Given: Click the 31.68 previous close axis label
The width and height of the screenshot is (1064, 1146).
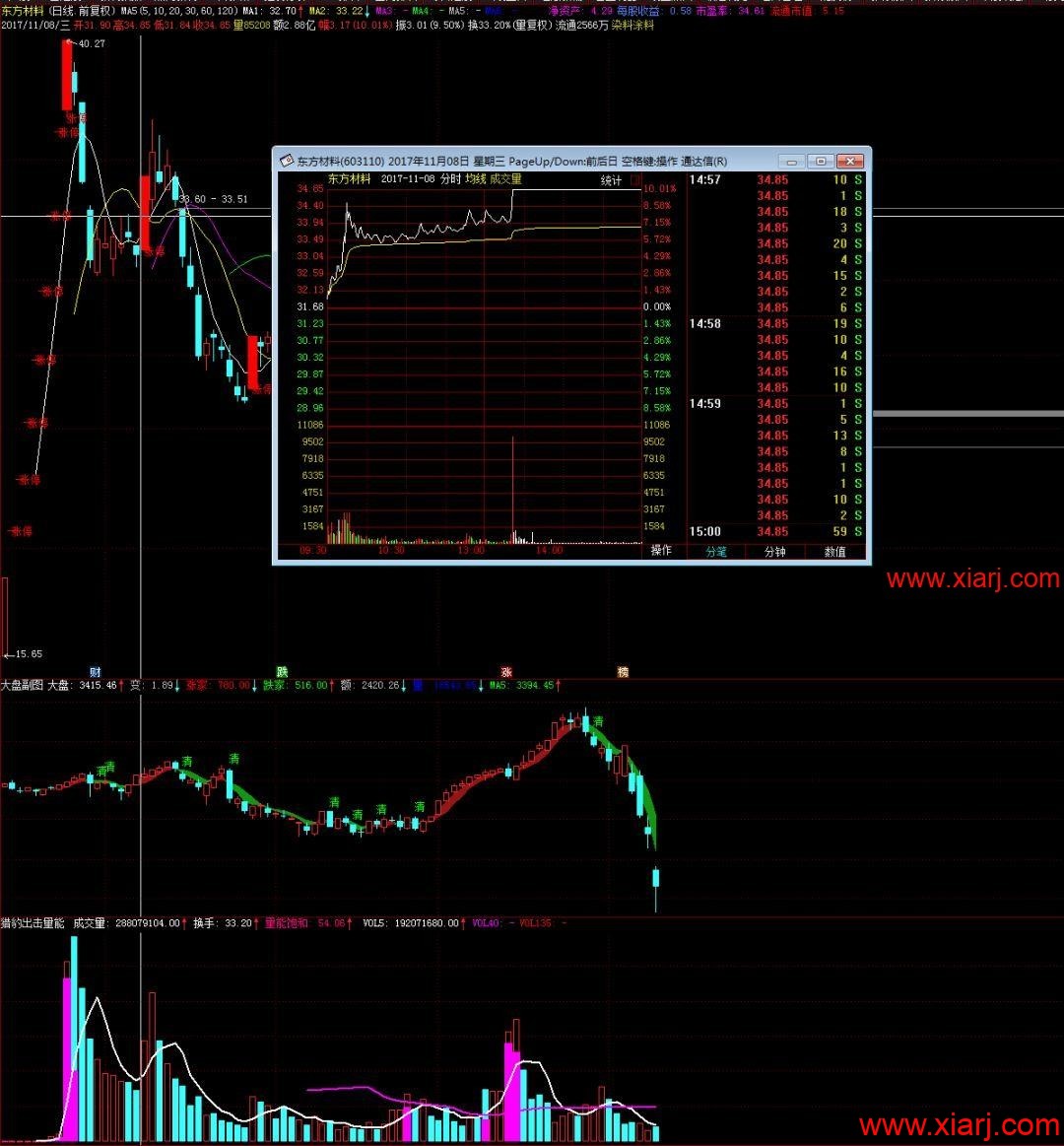Looking at the screenshot, I should (x=310, y=306).
